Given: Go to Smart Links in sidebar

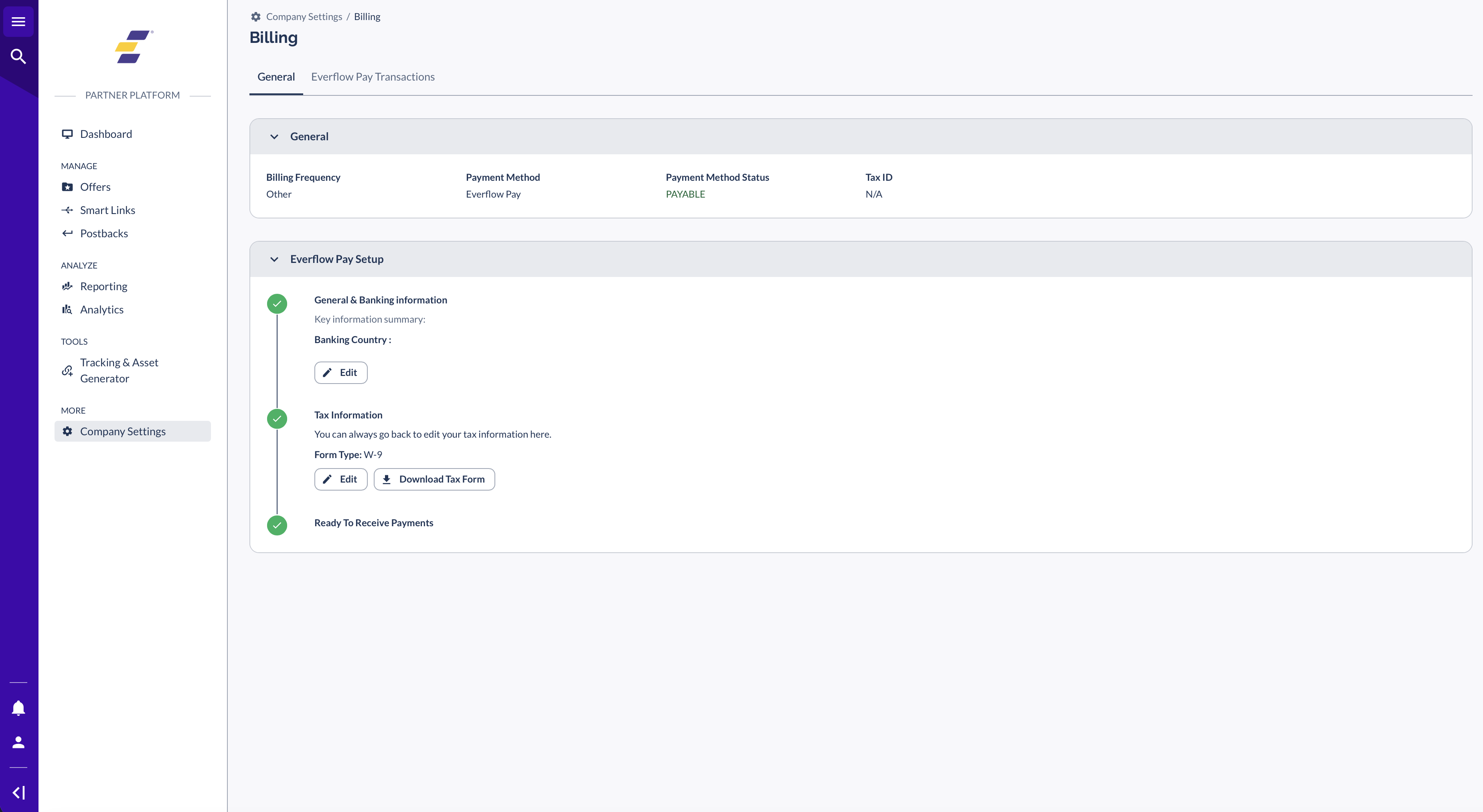Looking at the screenshot, I should tap(107, 211).
